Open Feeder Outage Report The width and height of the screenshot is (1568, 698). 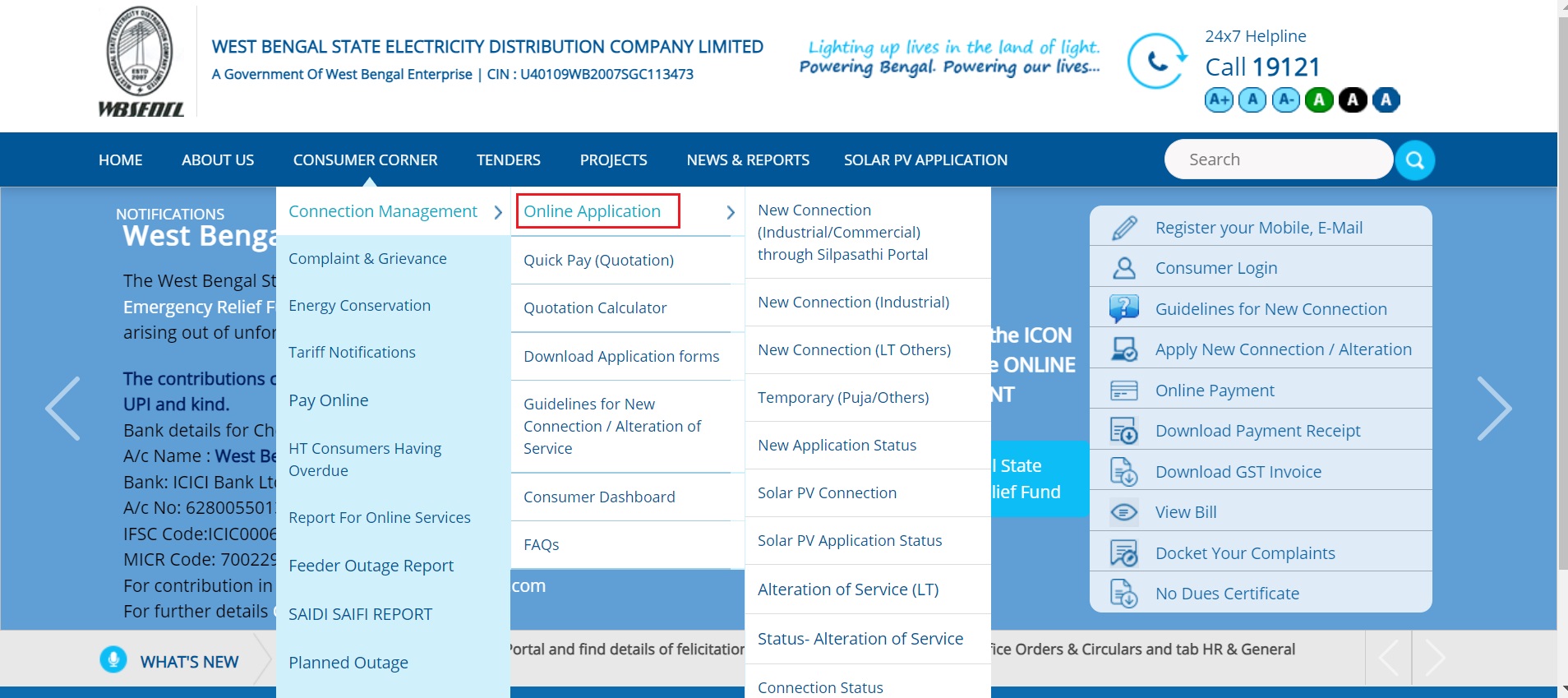tap(371, 566)
